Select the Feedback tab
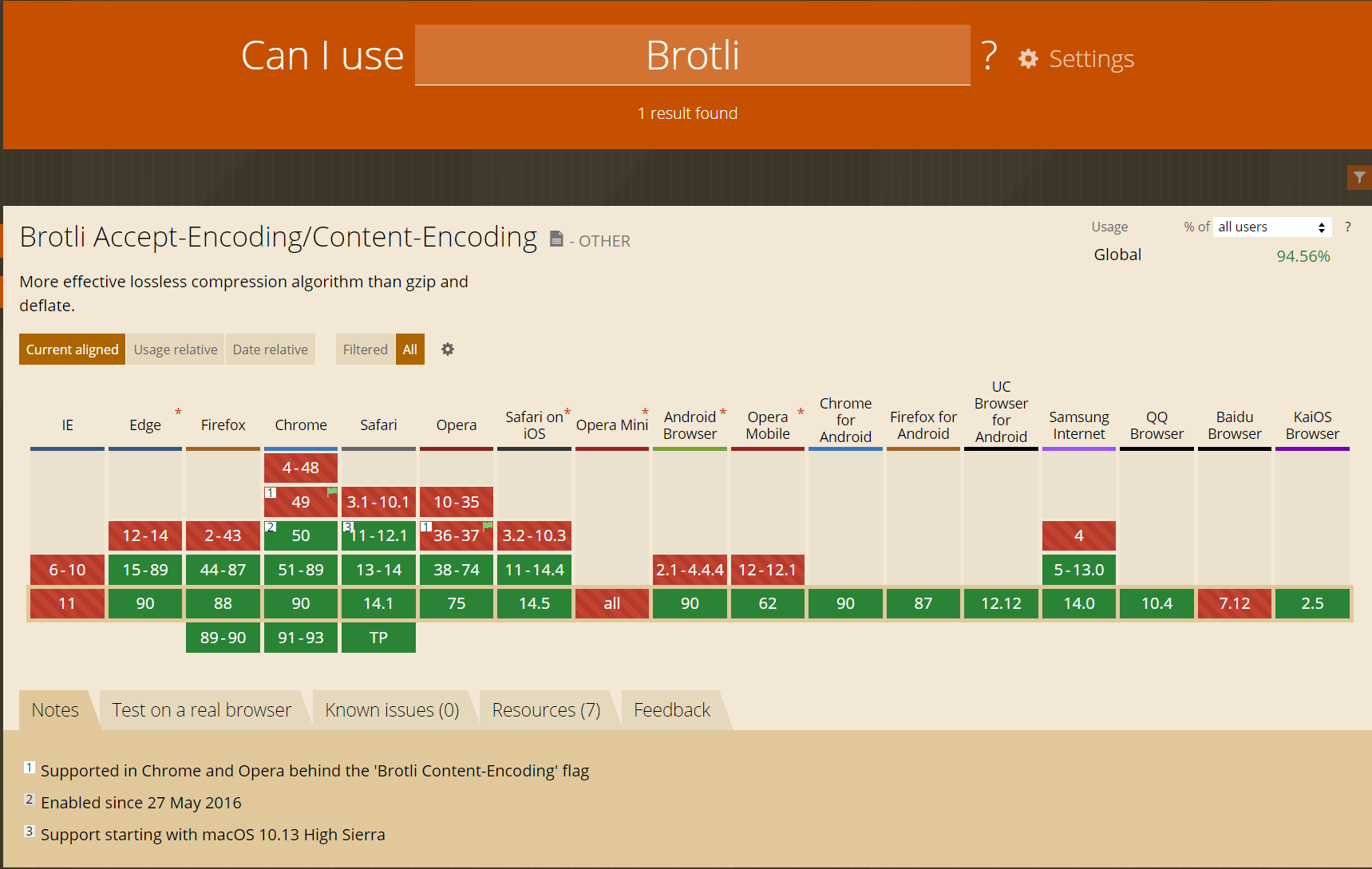Viewport: 1372px width, 869px height. pos(671,709)
